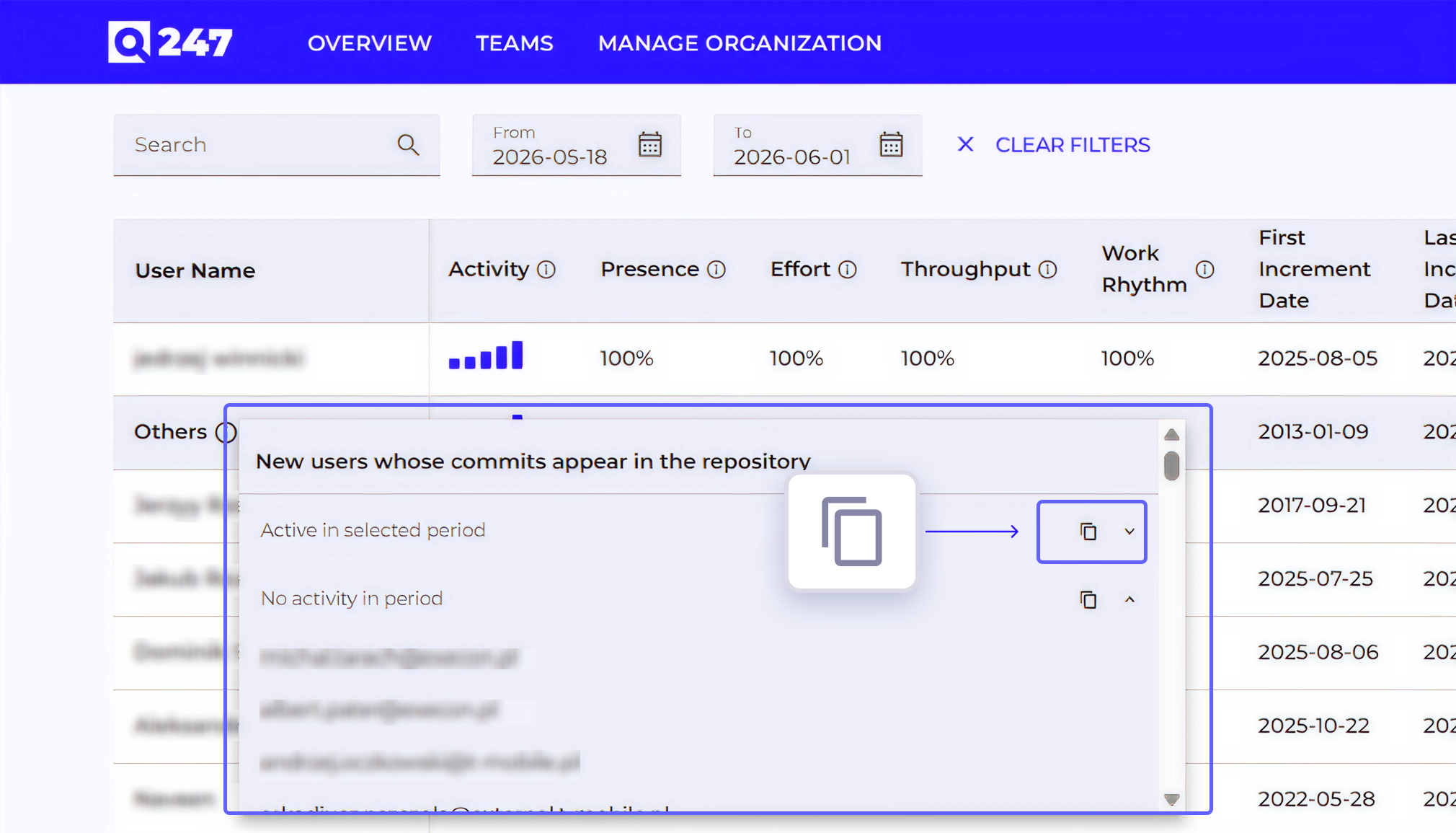Show info for Effort column
This screenshot has width=1456, height=833.
(848, 269)
